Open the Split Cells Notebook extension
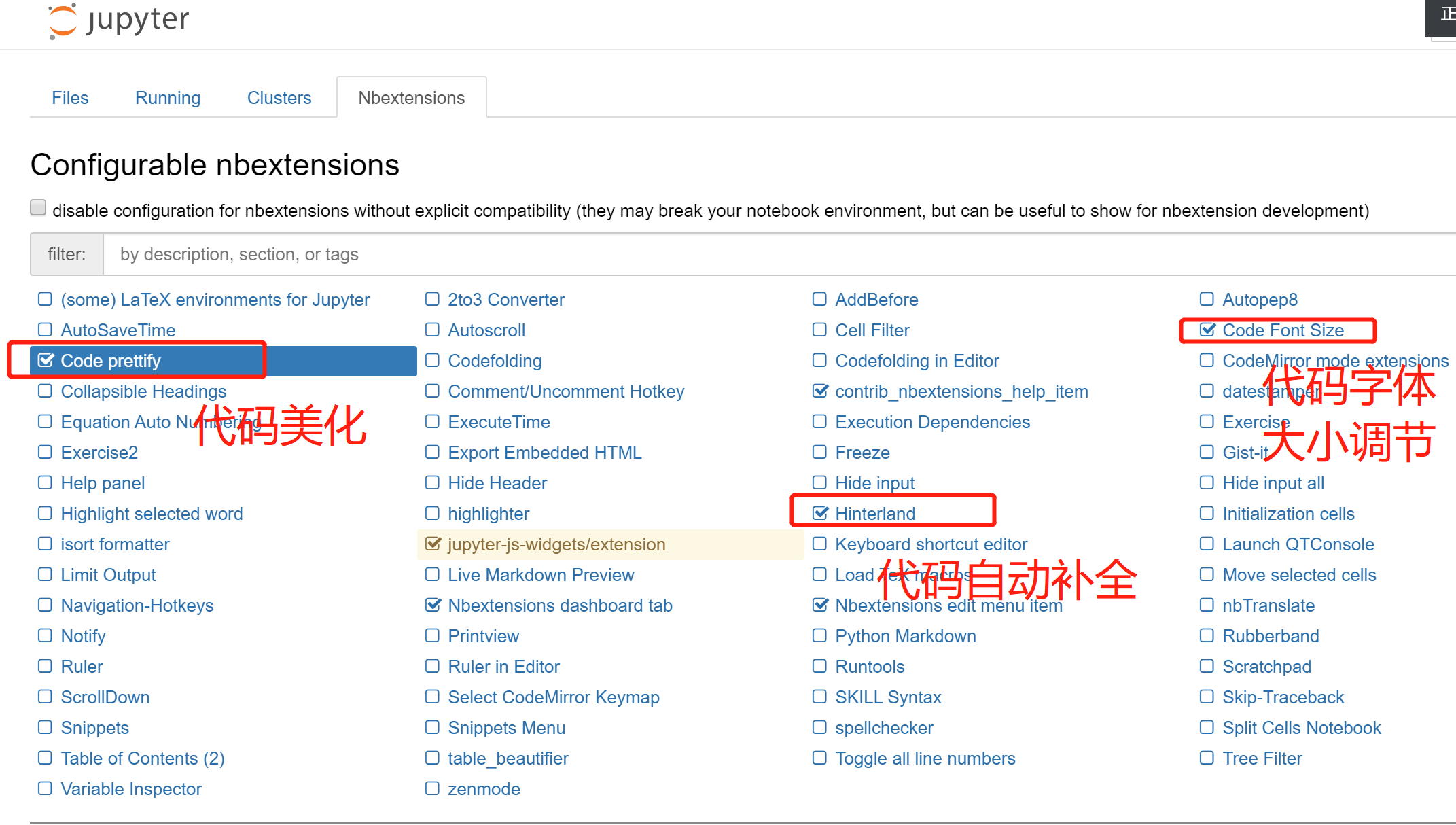The height and width of the screenshot is (825, 1456). point(1302,728)
